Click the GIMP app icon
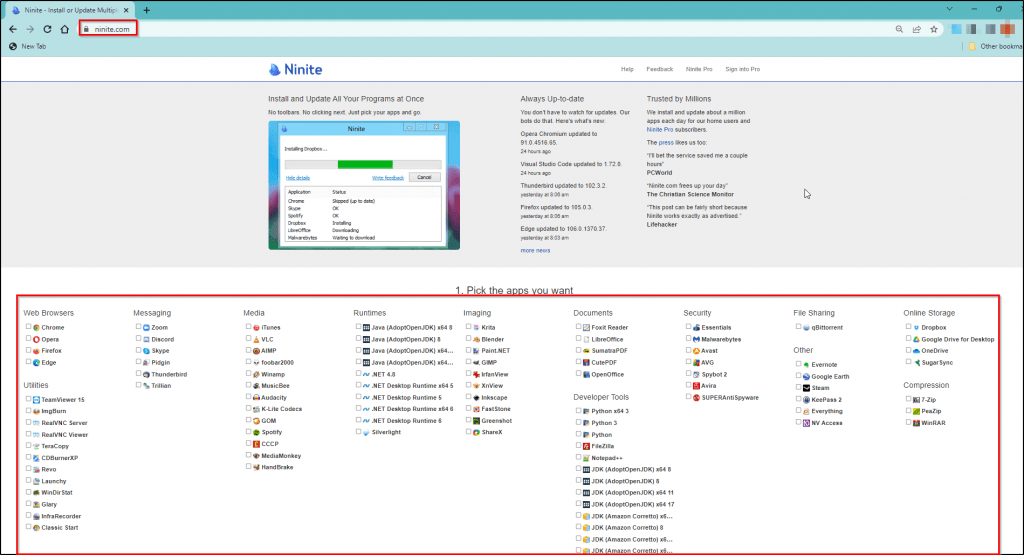The width and height of the screenshot is (1024, 555). (x=477, y=363)
